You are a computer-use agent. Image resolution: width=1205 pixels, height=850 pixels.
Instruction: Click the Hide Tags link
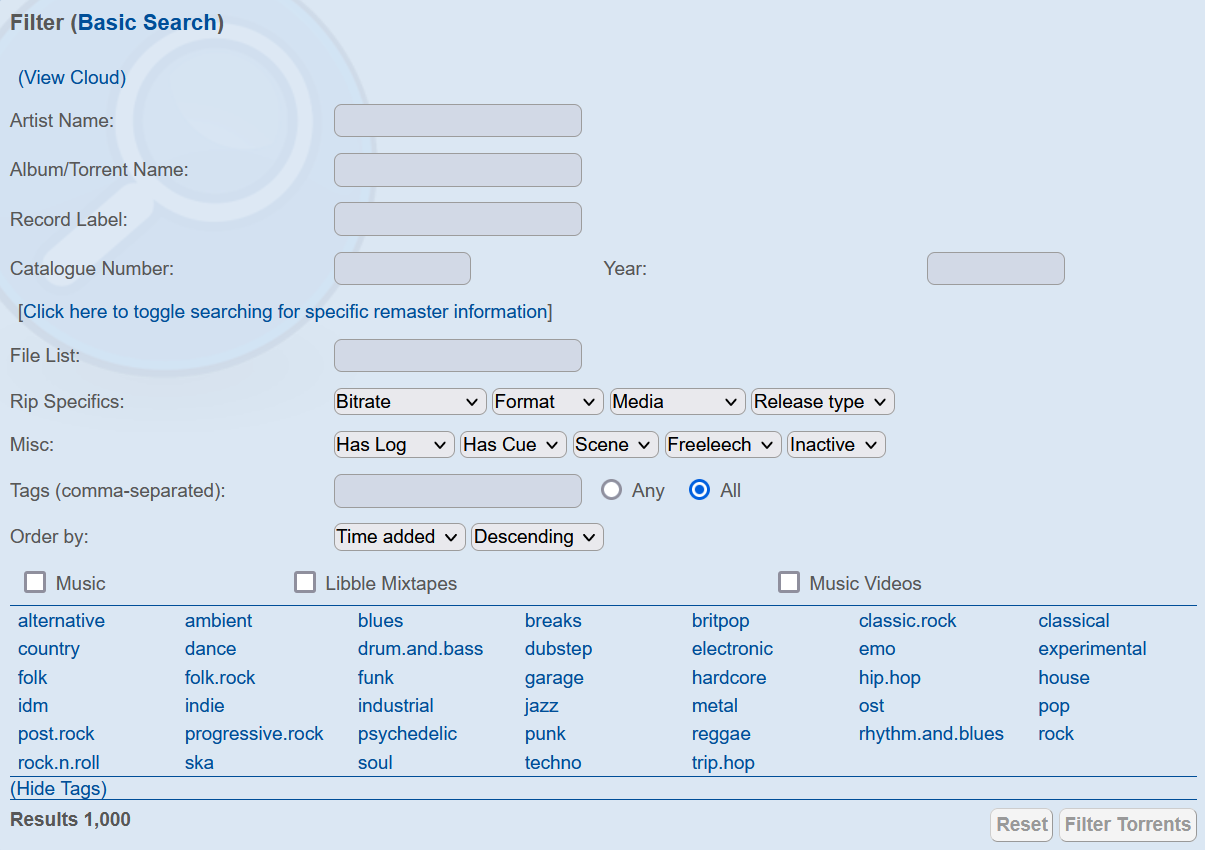(58, 789)
